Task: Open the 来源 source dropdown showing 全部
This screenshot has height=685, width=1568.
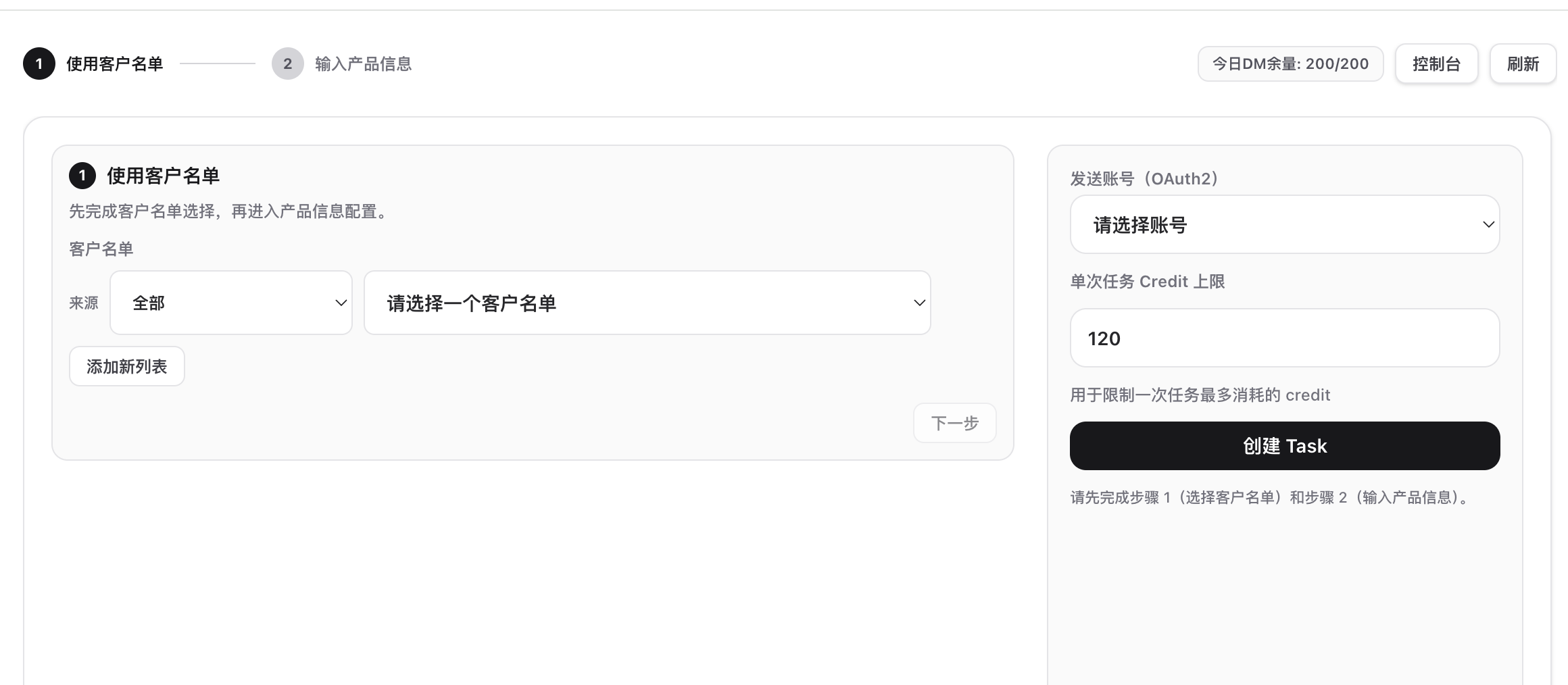Action: click(230, 303)
